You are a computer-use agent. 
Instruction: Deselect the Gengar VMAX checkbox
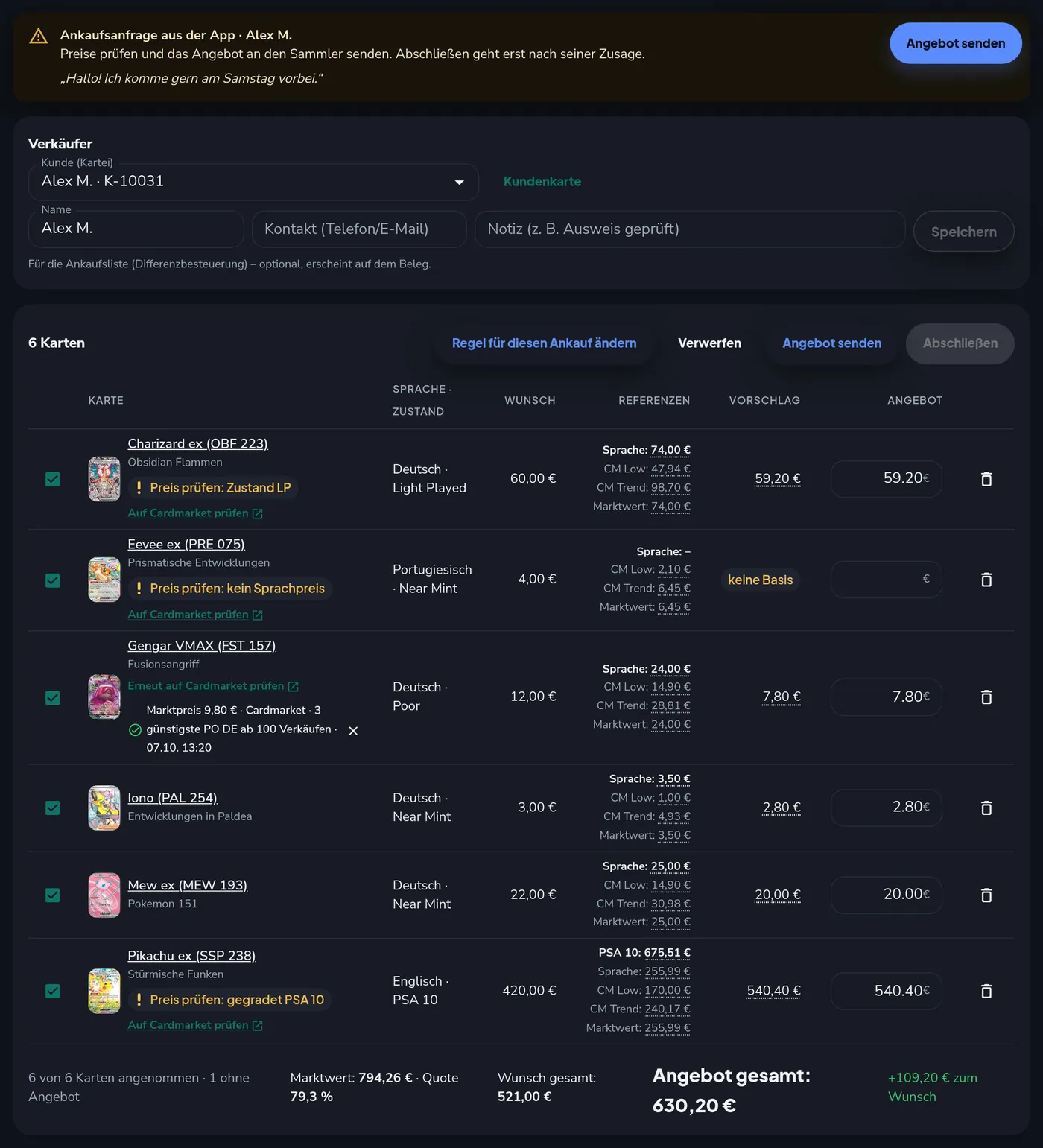pos(52,698)
